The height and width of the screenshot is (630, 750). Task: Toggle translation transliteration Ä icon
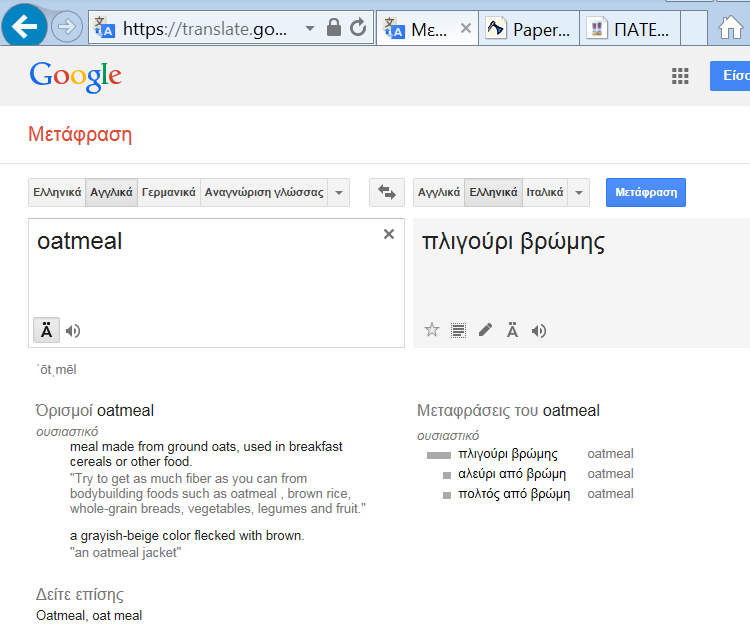[512, 330]
